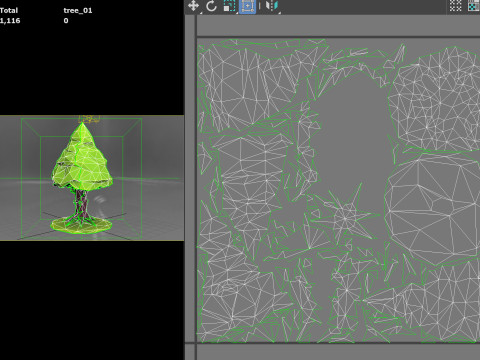
Task: Click the checker pattern display icon
Action: click(x=474, y=6)
